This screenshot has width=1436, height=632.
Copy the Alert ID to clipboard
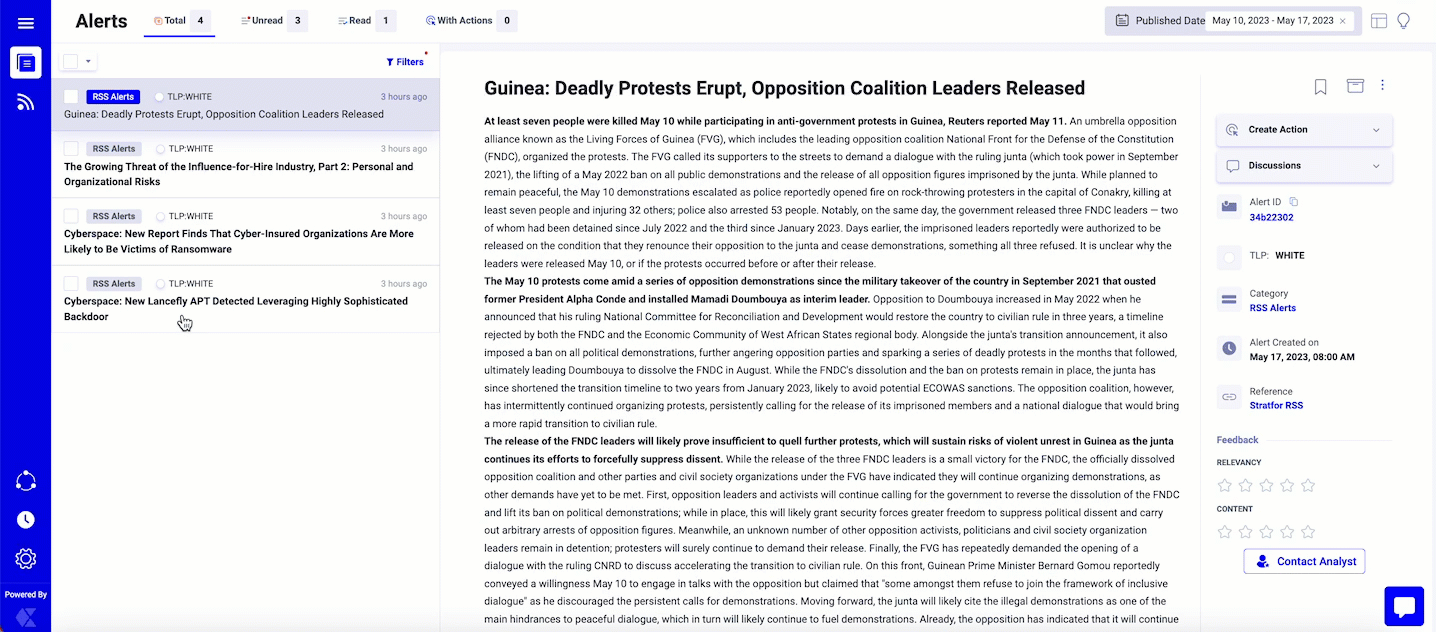coord(1293,202)
